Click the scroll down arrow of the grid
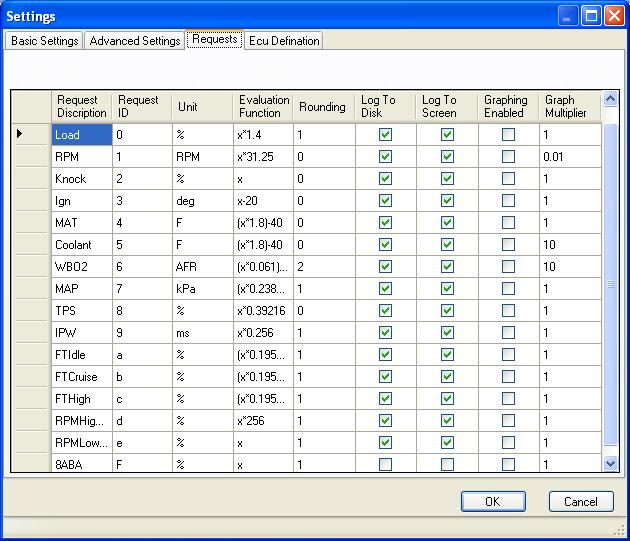The height and width of the screenshot is (541, 630). [x=610, y=463]
